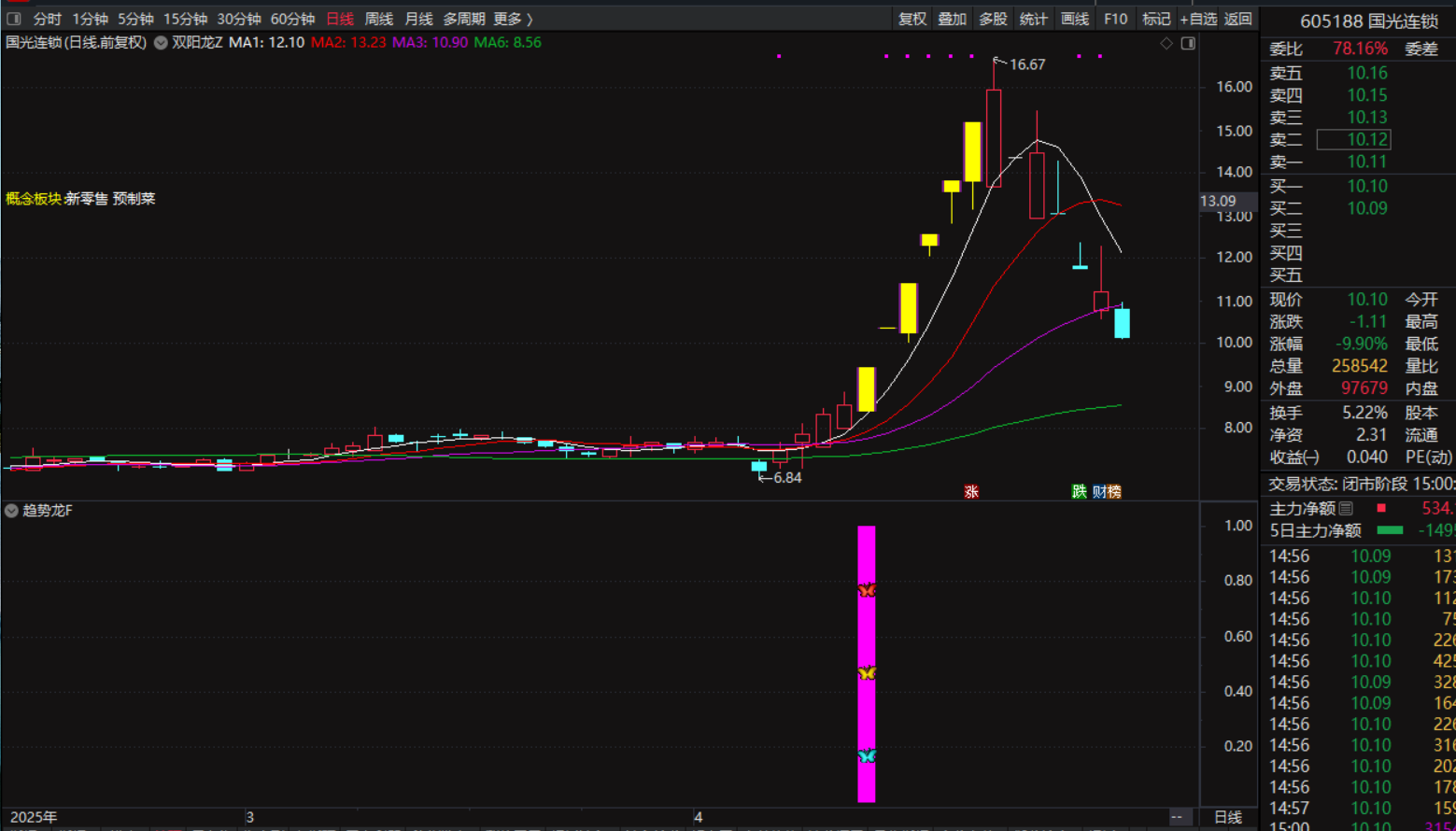This screenshot has width=1456, height=831.
Task: Select the 分时 intraday tab
Action: 47,19
